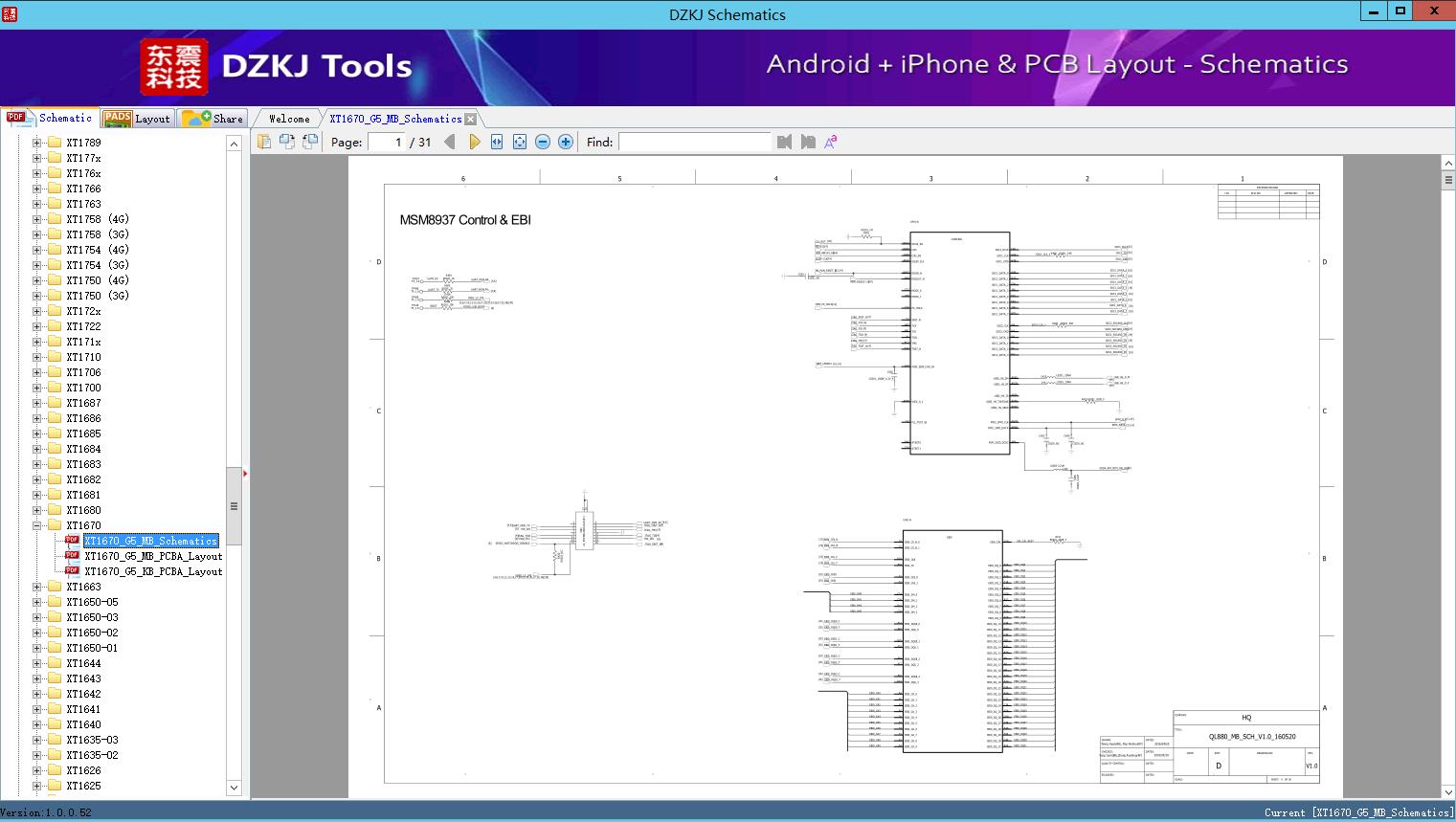
Task: Maximize the DZKJ Schematics window
Action: [1400, 11]
